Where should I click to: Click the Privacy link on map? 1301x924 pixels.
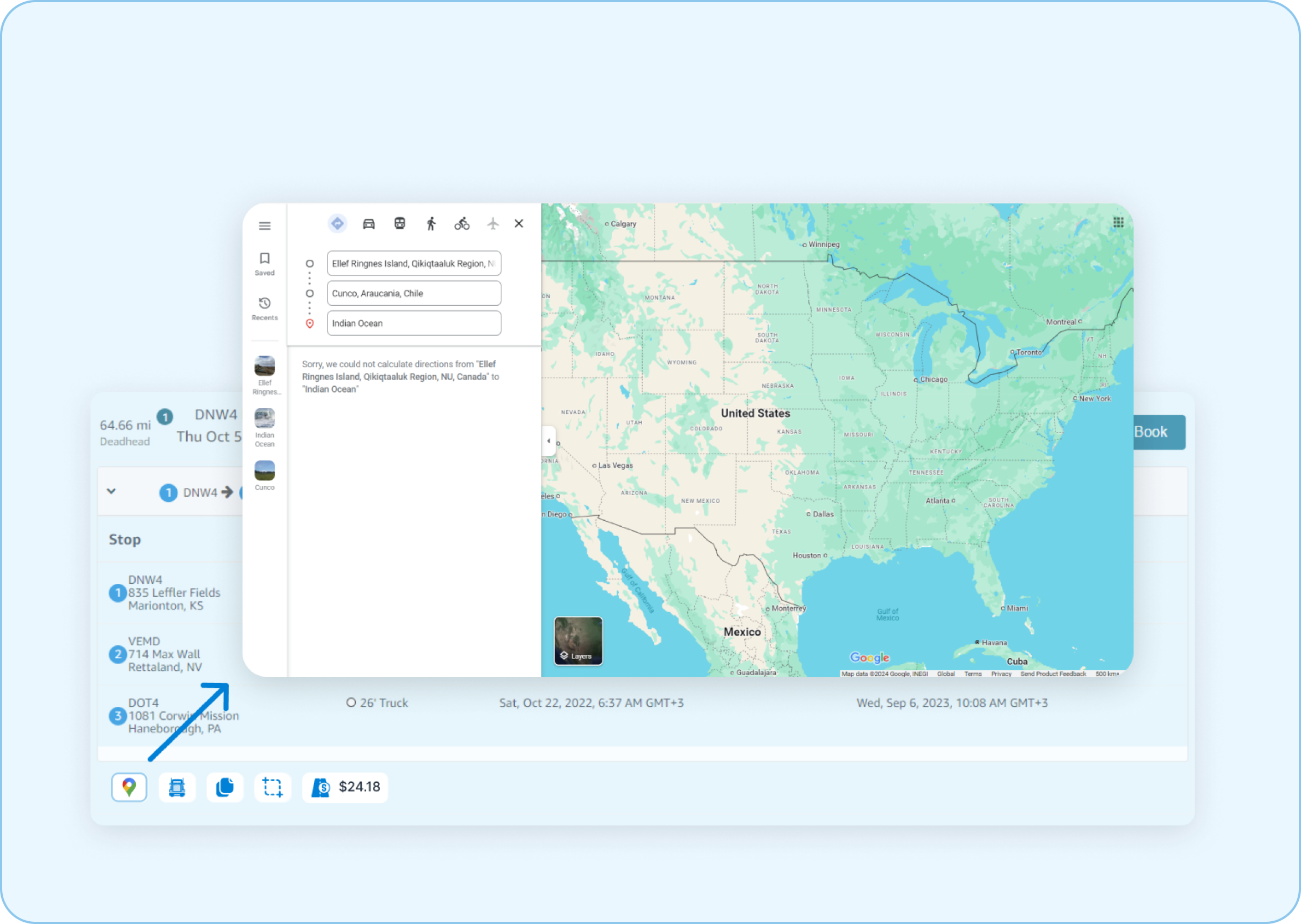tap(1001, 674)
